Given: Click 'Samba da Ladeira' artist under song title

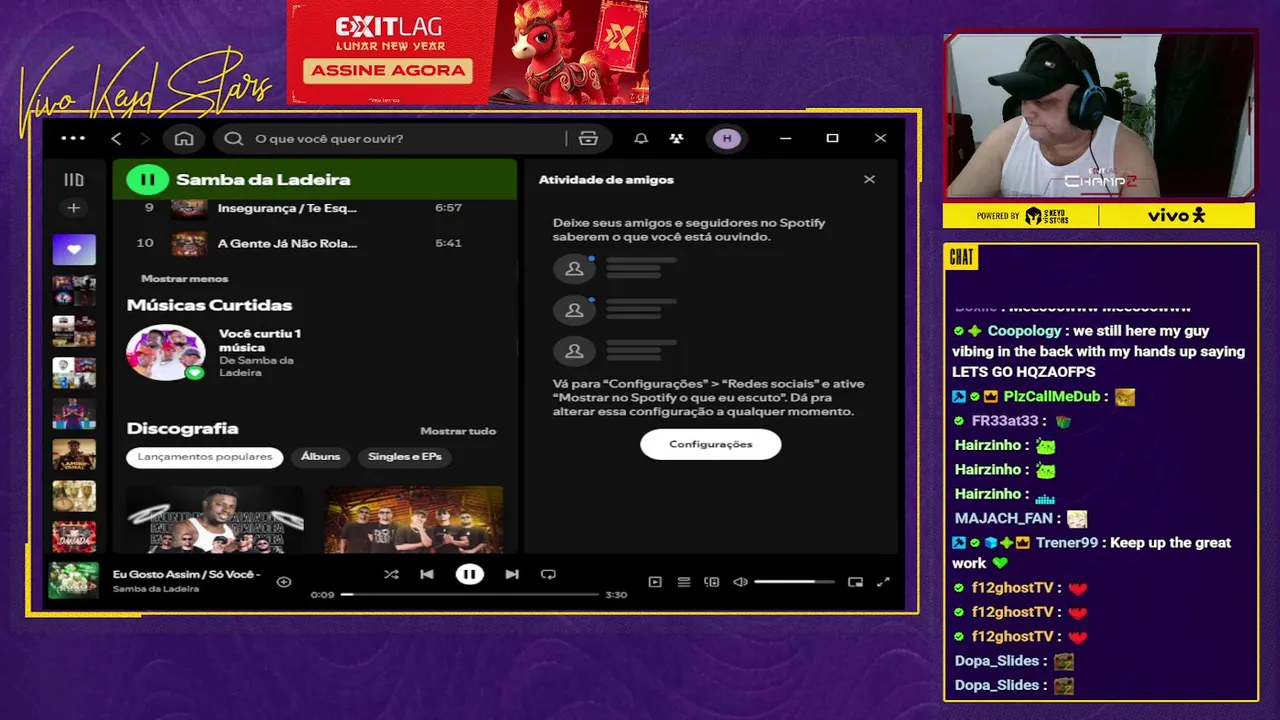Looking at the screenshot, I should [x=156, y=589].
